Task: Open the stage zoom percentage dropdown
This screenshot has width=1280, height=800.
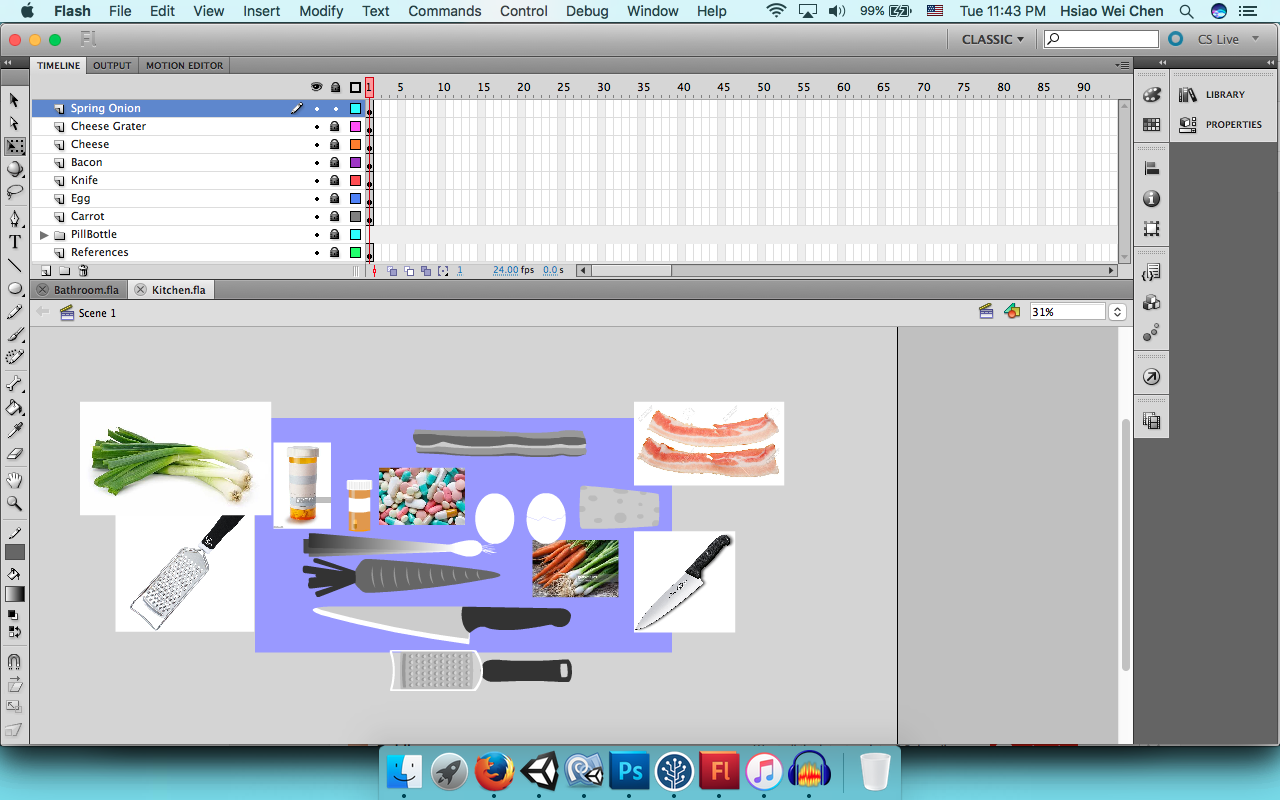Action: tap(1117, 312)
